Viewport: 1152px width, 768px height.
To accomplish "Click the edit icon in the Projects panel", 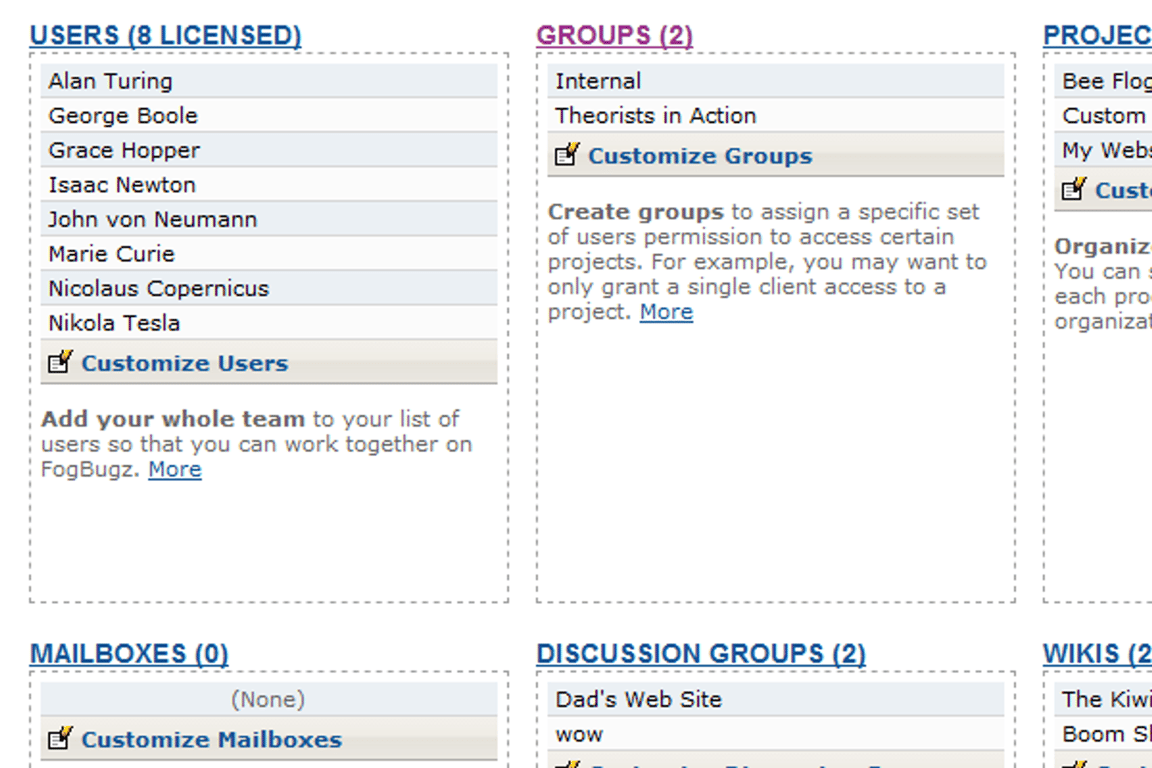I will pos(1074,189).
